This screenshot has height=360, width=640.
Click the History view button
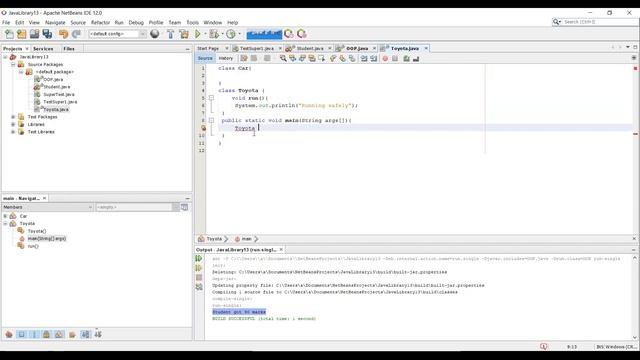pyautogui.click(x=226, y=58)
